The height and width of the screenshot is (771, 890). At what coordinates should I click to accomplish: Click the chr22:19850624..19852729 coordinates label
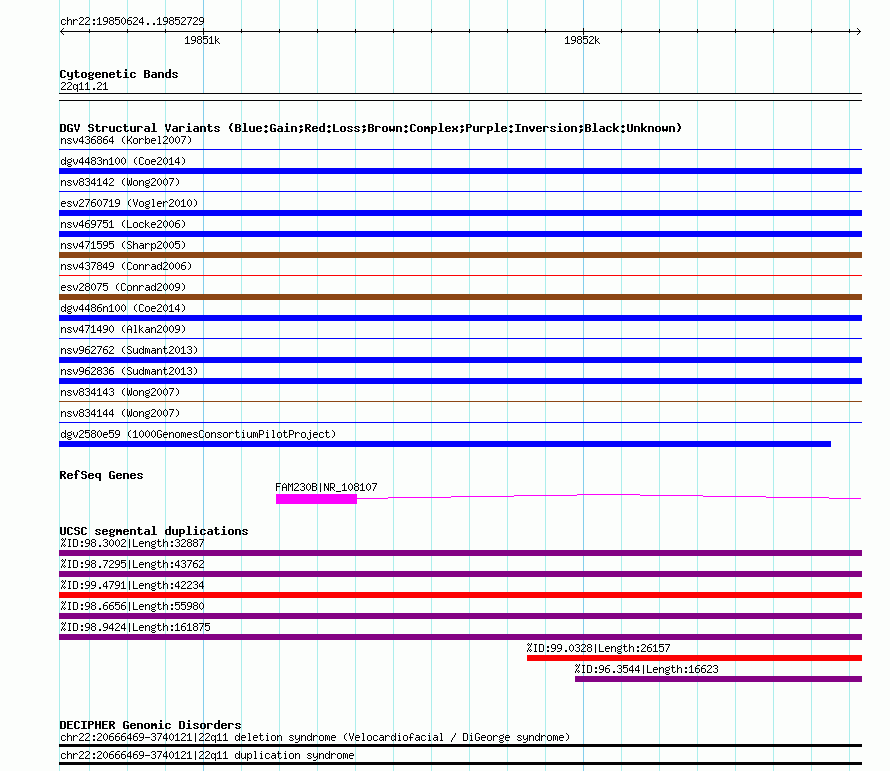[132, 21]
